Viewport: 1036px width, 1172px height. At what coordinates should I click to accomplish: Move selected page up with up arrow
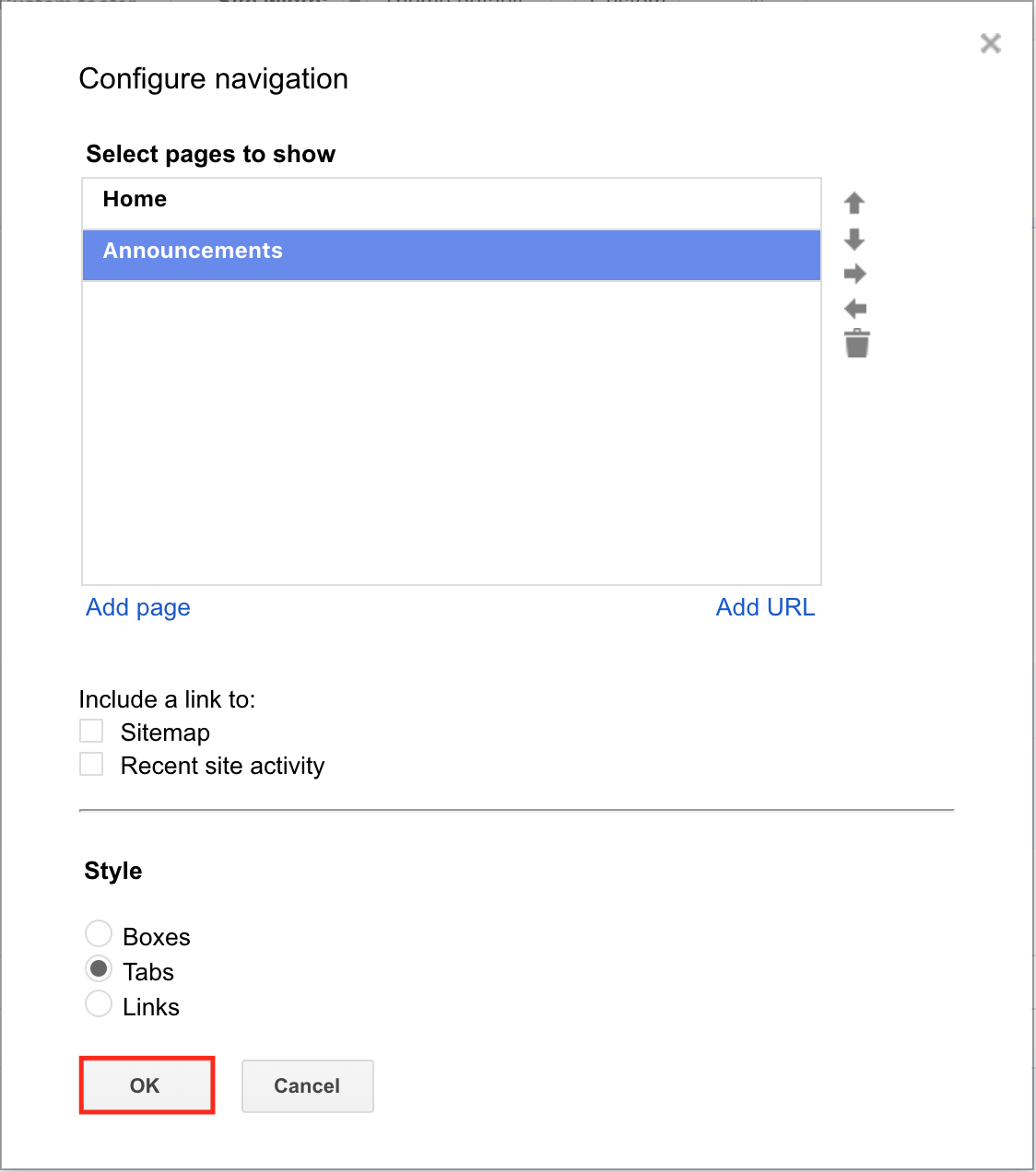point(854,203)
